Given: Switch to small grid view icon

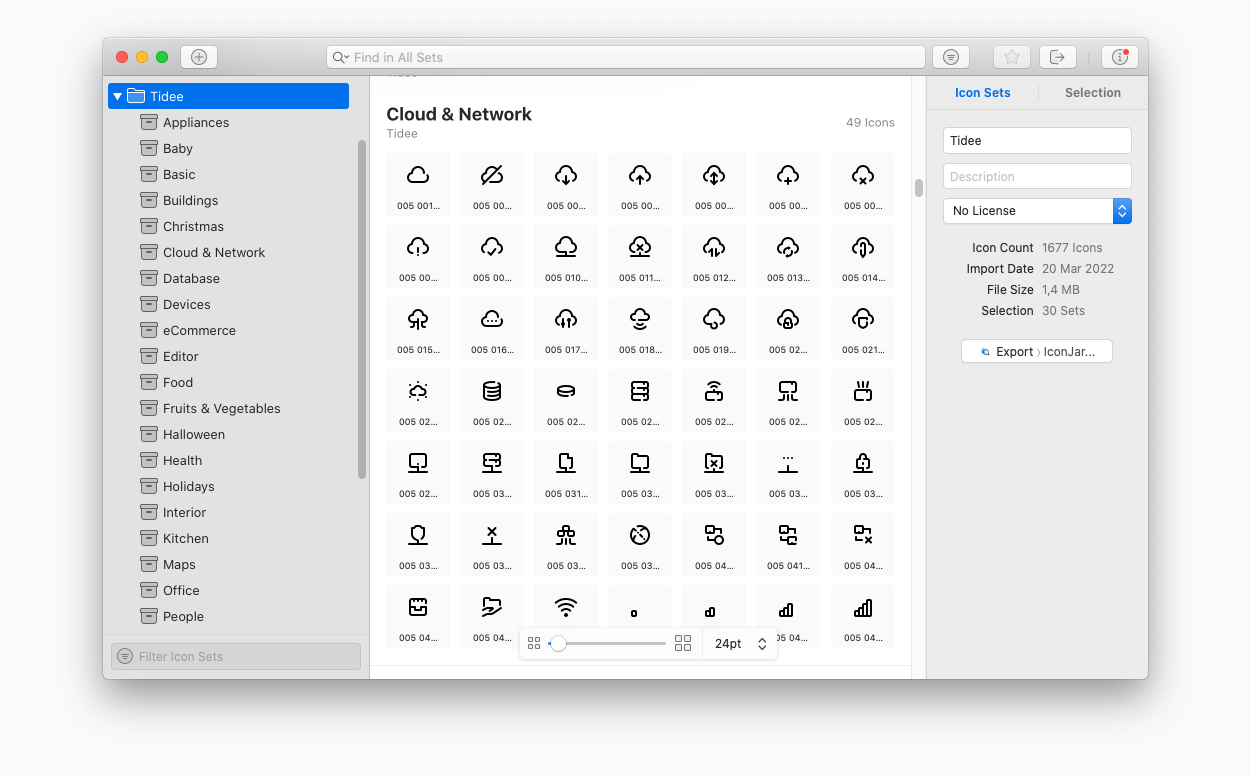Looking at the screenshot, I should click(534, 643).
